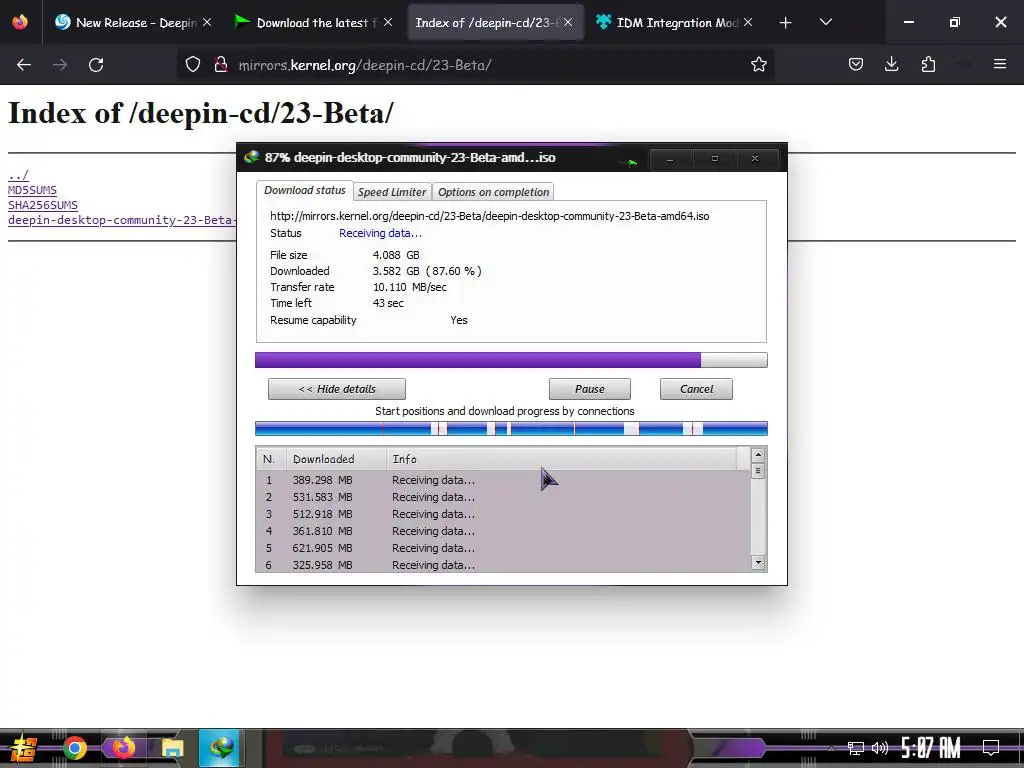Select connection 3 row 512.918 MB
The image size is (1024, 768).
[503, 514]
